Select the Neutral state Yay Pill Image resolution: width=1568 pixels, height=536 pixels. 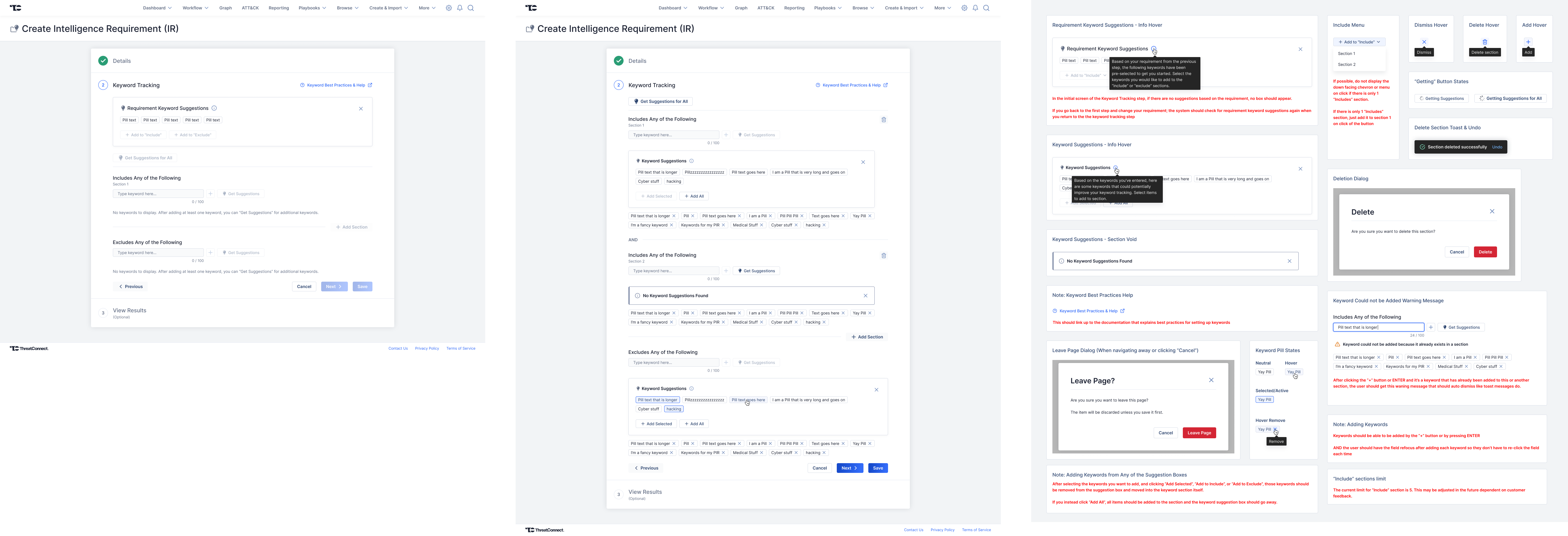point(1264,372)
